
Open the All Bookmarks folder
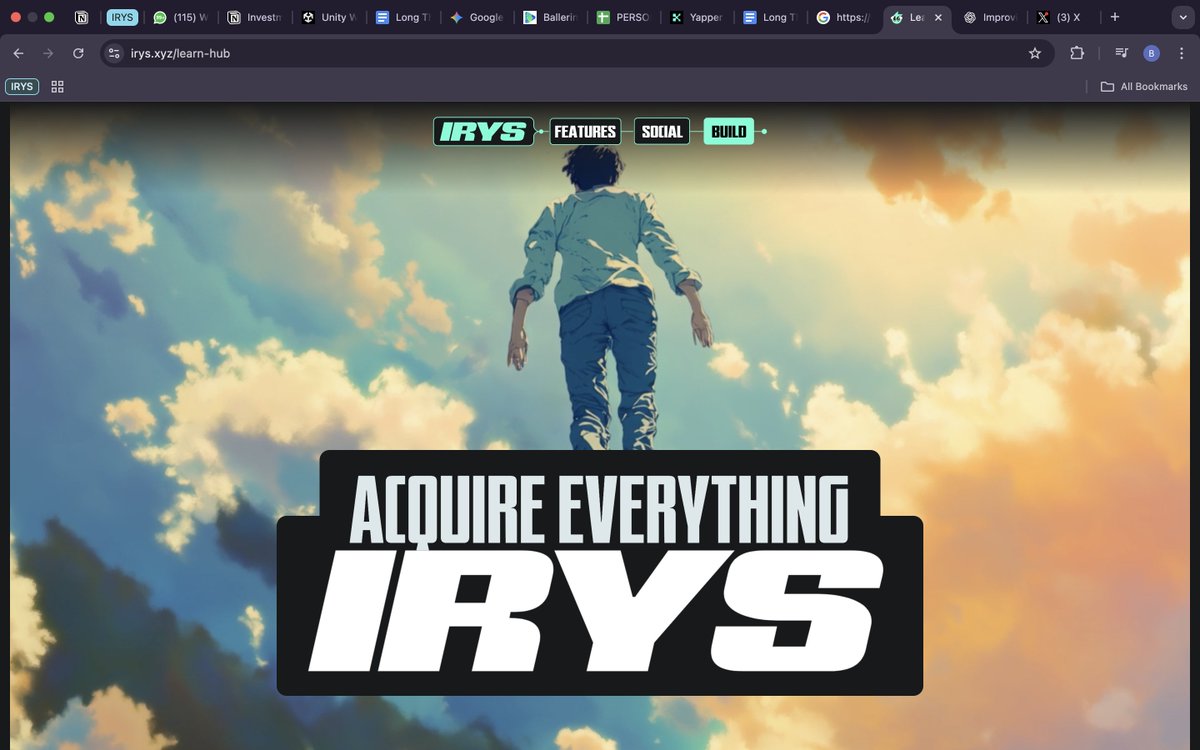1144,87
